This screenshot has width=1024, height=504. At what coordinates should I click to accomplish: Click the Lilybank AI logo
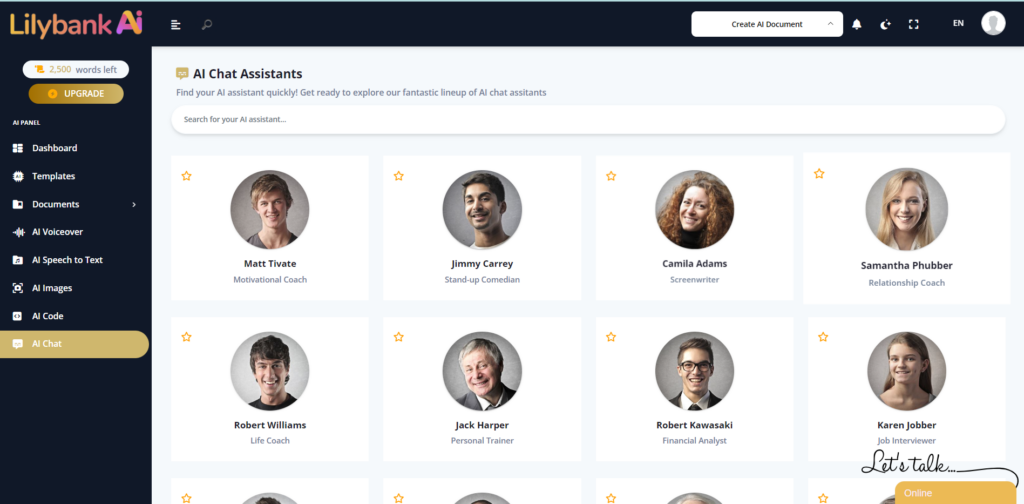point(76,24)
